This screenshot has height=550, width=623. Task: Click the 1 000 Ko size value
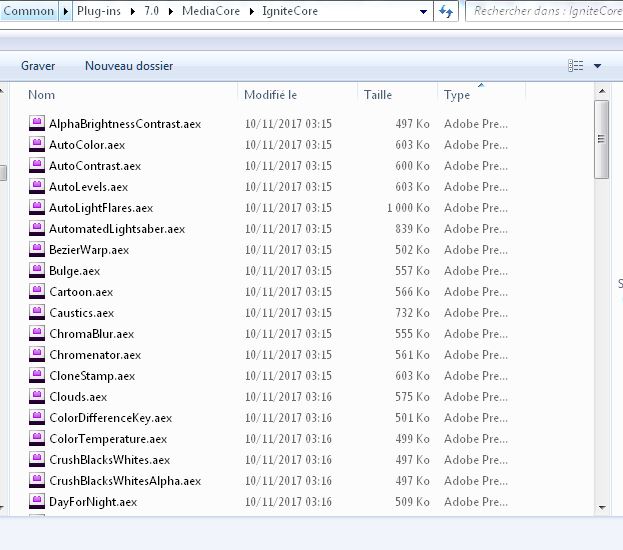tap(408, 208)
